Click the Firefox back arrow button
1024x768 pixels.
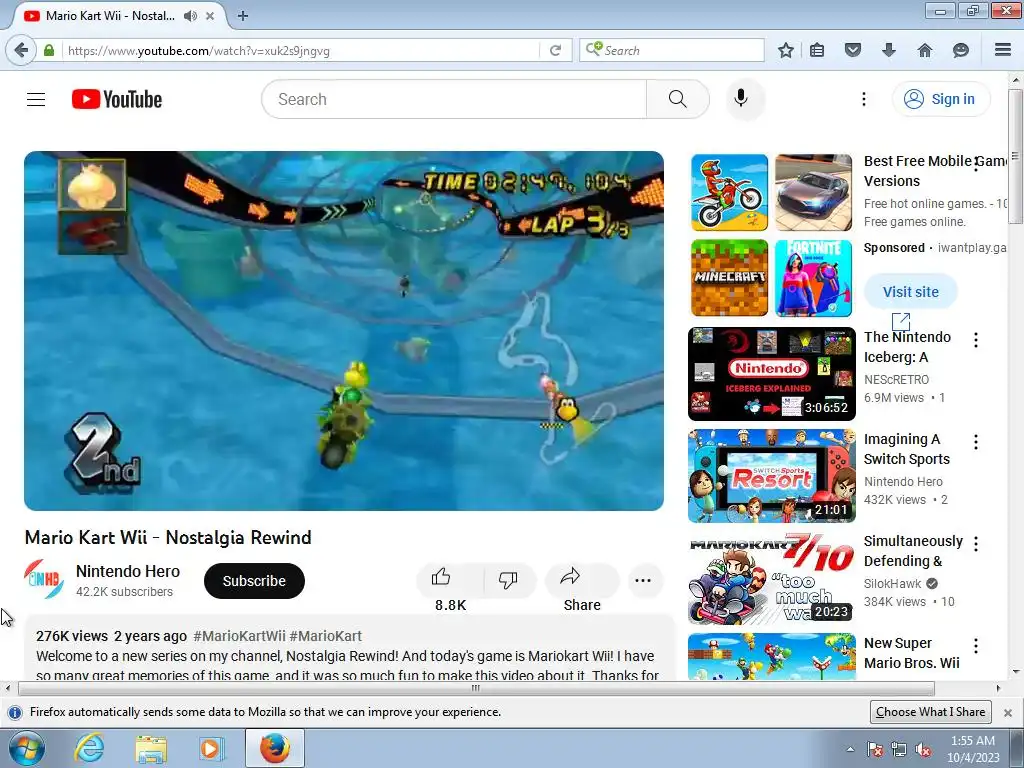click(x=21, y=50)
